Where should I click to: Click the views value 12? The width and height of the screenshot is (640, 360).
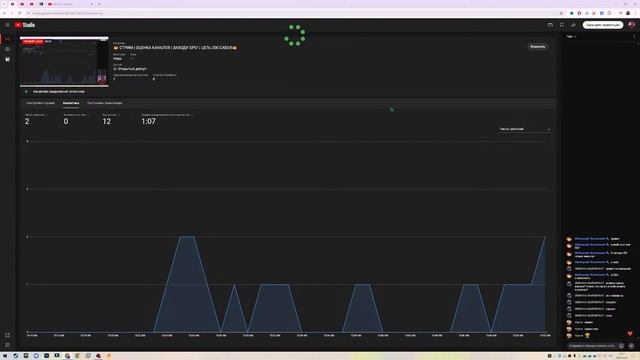click(107, 121)
